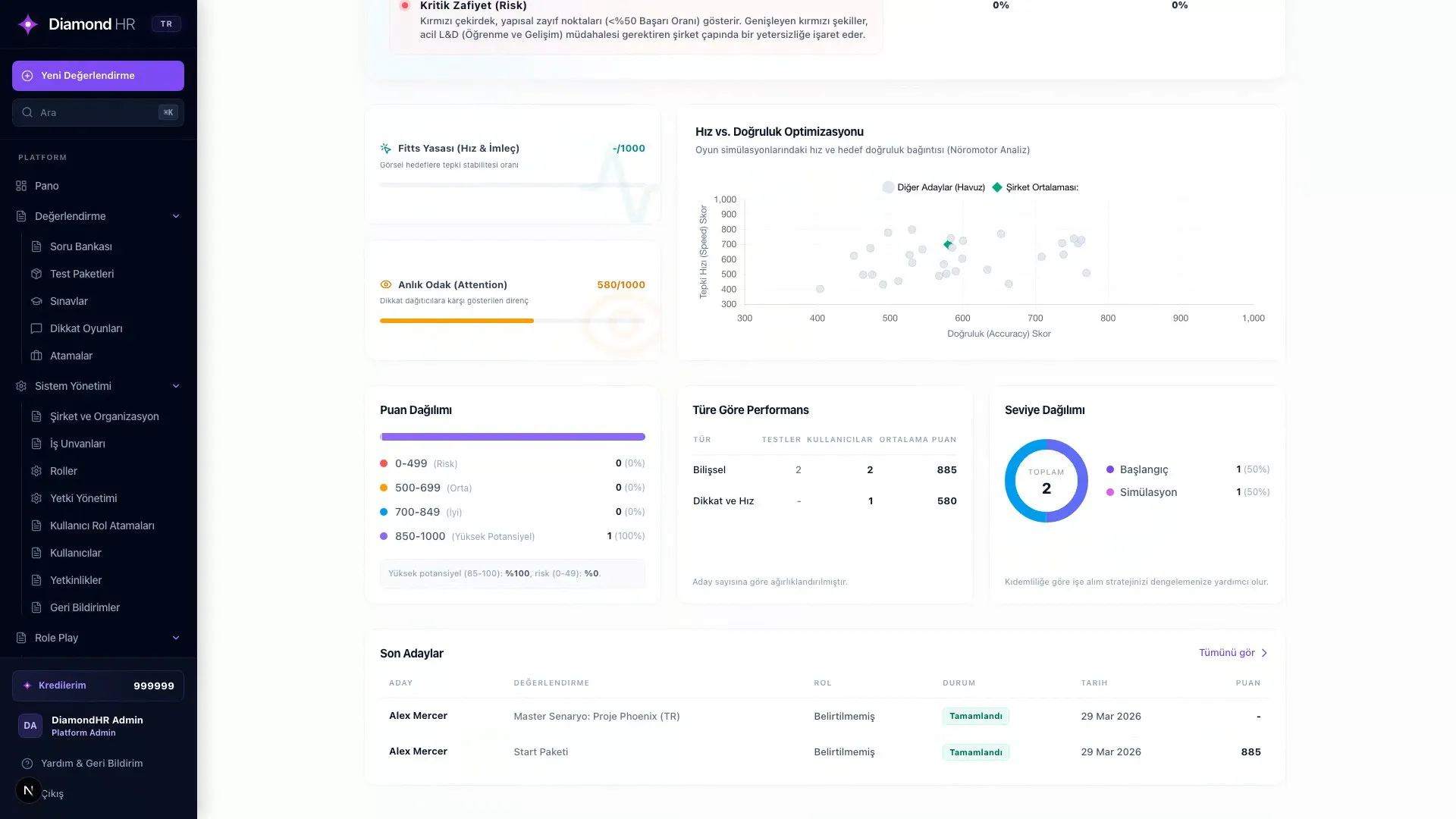The width and height of the screenshot is (1456, 819).
Task: Click the Sınavlar graduation cap icon
Action: [x=36, y=301]
